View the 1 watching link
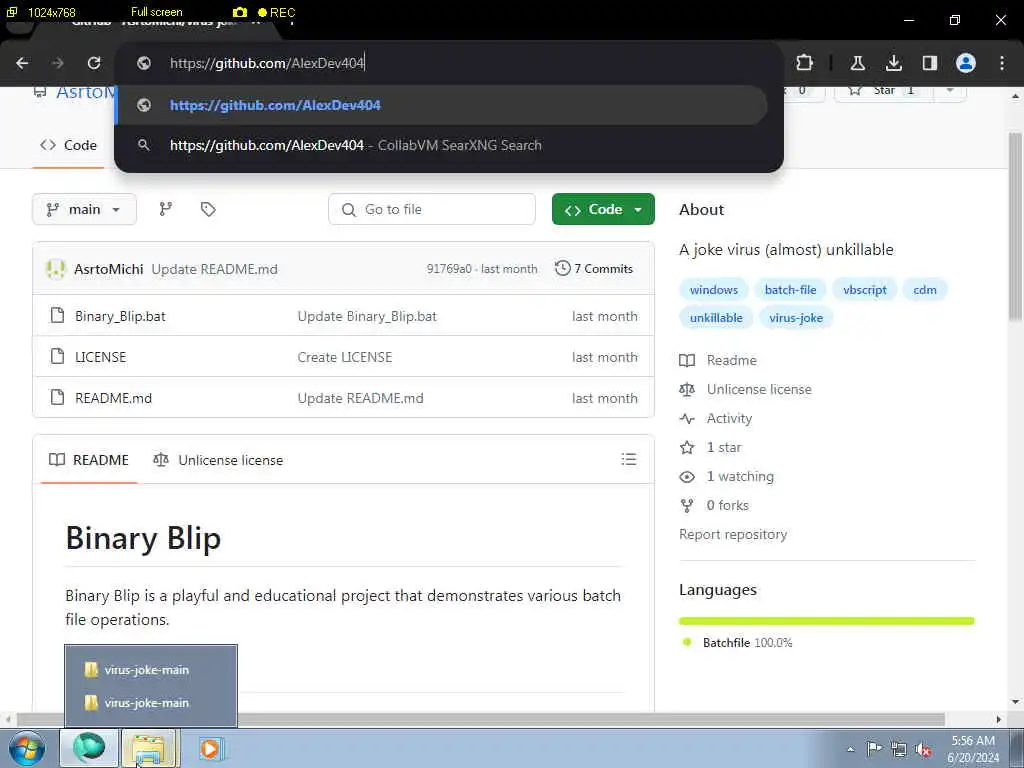The width and height of the screenshot is (1024, 768). tap(727, 476)
